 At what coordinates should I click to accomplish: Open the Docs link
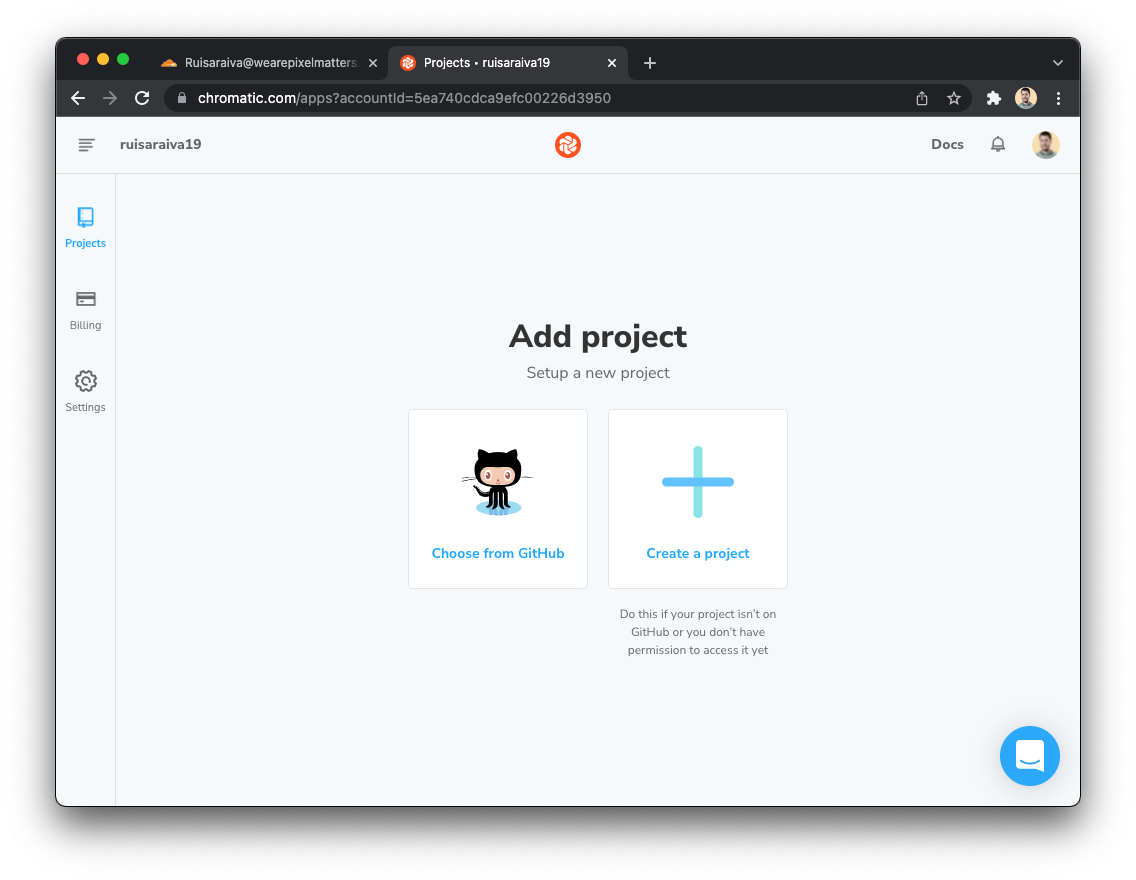pos(947,144)
